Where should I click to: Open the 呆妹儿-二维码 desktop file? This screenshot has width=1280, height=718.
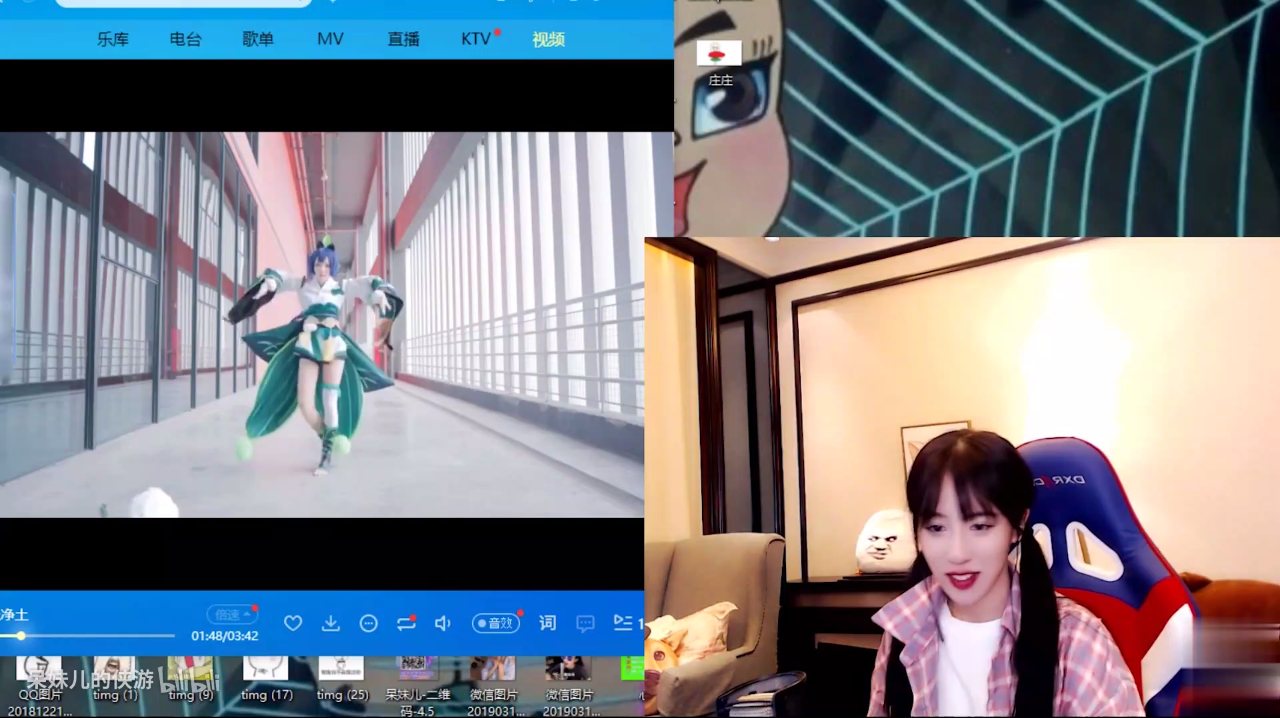coord(417,682)
